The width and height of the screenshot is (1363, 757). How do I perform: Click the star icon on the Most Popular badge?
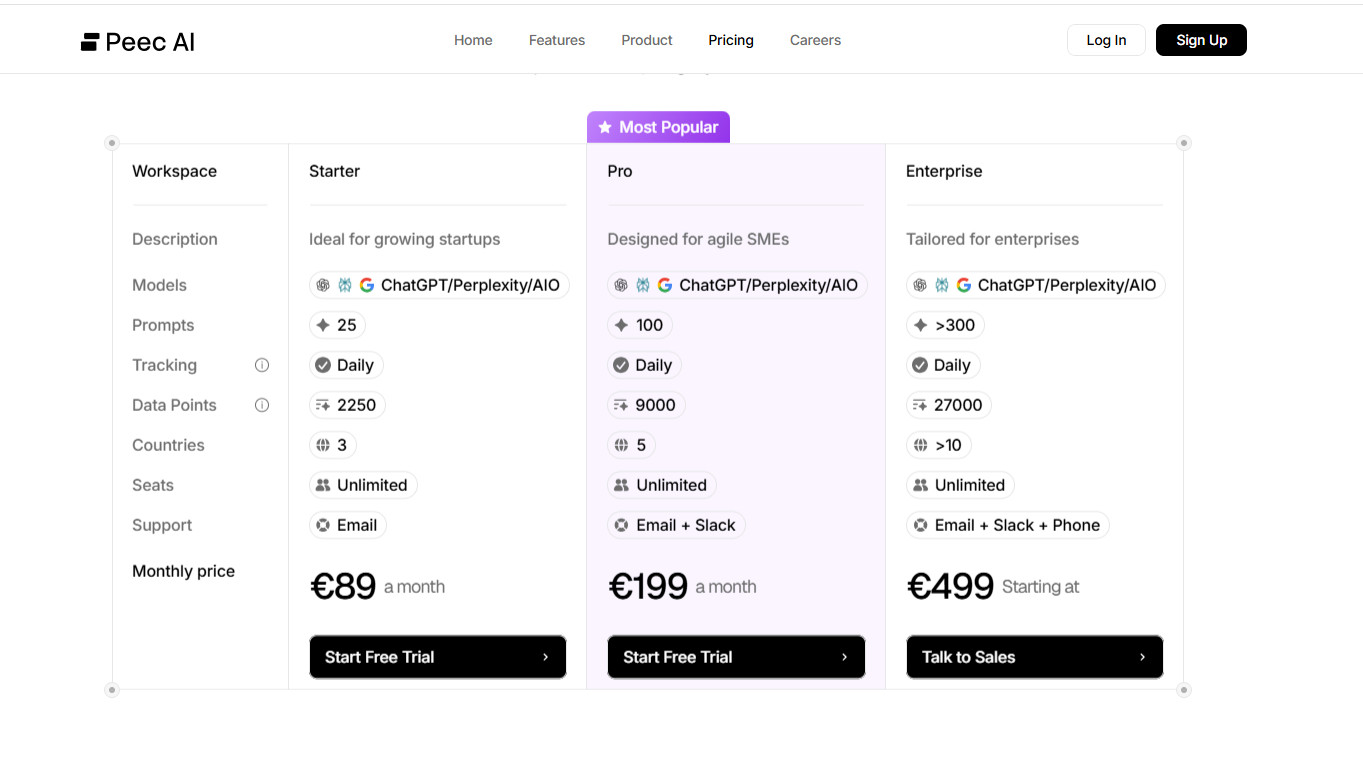click(604, 126)
